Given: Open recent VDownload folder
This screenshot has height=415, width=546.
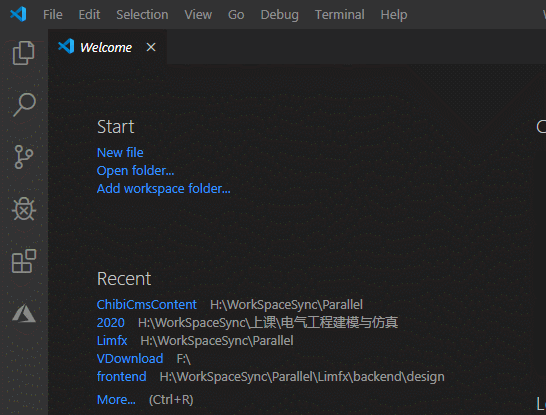Looking at the screenshot, I should pyautogui.click(x=130, y=359).
